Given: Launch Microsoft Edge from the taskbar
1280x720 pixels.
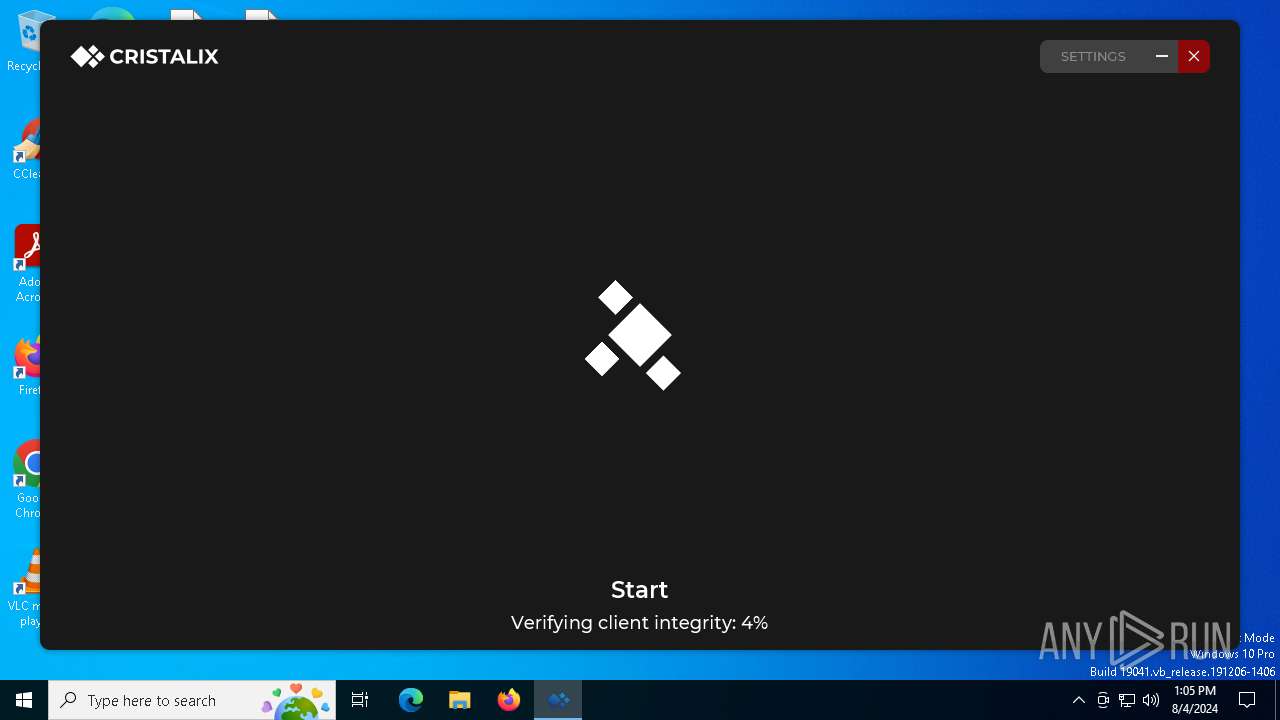Looking at the screenshot, I should pyautogui.click(x=411, y=700).
